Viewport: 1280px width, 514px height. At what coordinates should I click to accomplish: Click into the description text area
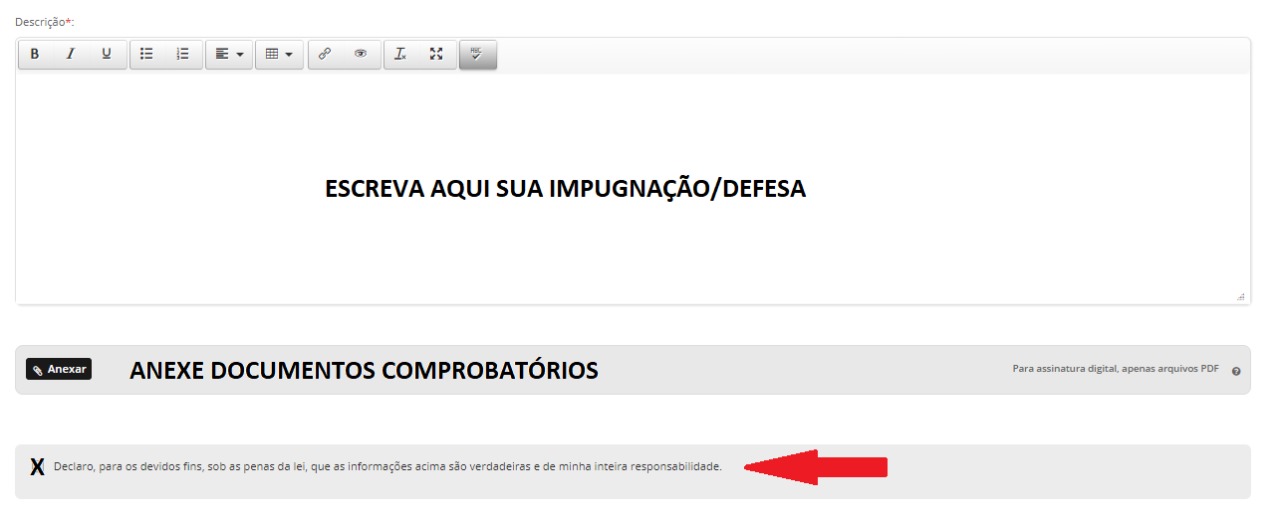click(x=632, y=188)
